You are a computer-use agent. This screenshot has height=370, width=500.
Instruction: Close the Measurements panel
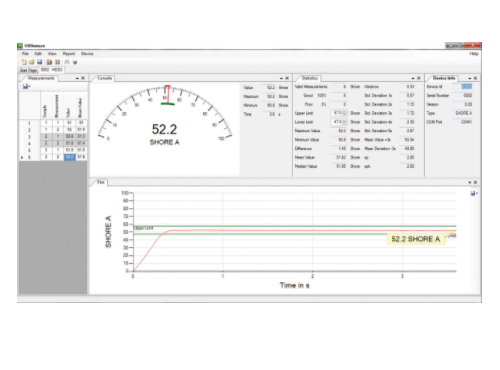(83, 78)
